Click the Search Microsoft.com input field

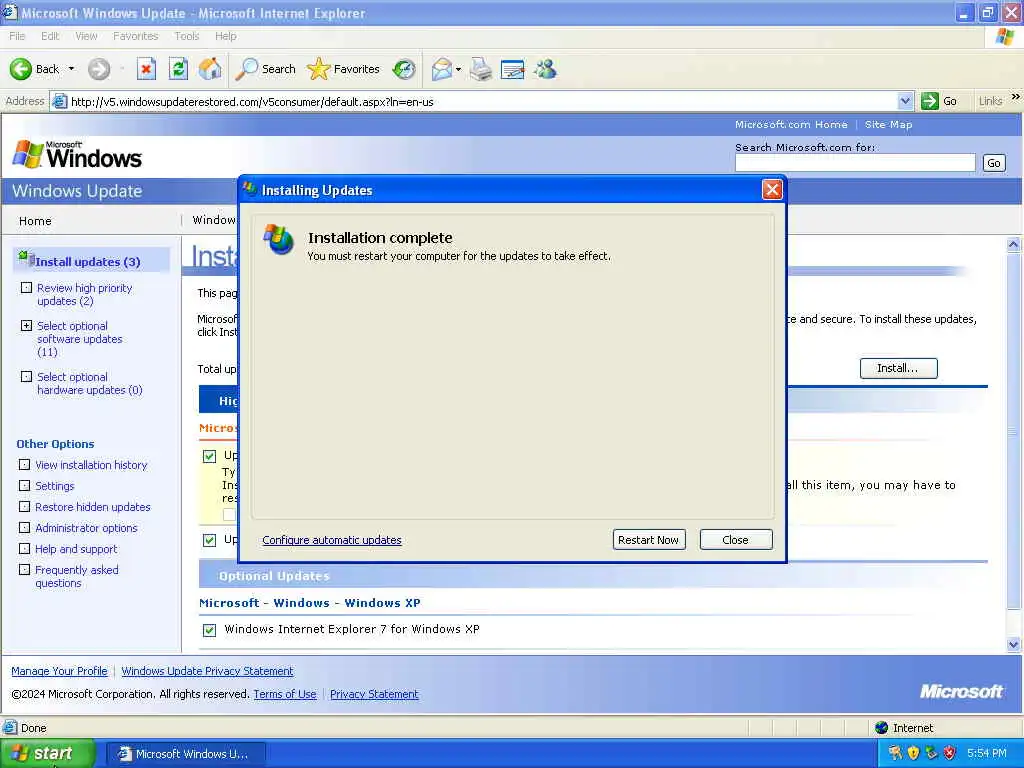click(x=855, y=163)
